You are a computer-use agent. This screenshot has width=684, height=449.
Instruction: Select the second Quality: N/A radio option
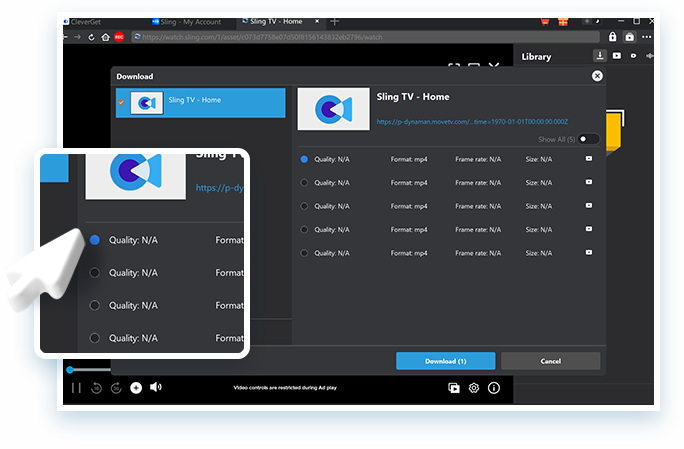(x=304, y=183)
